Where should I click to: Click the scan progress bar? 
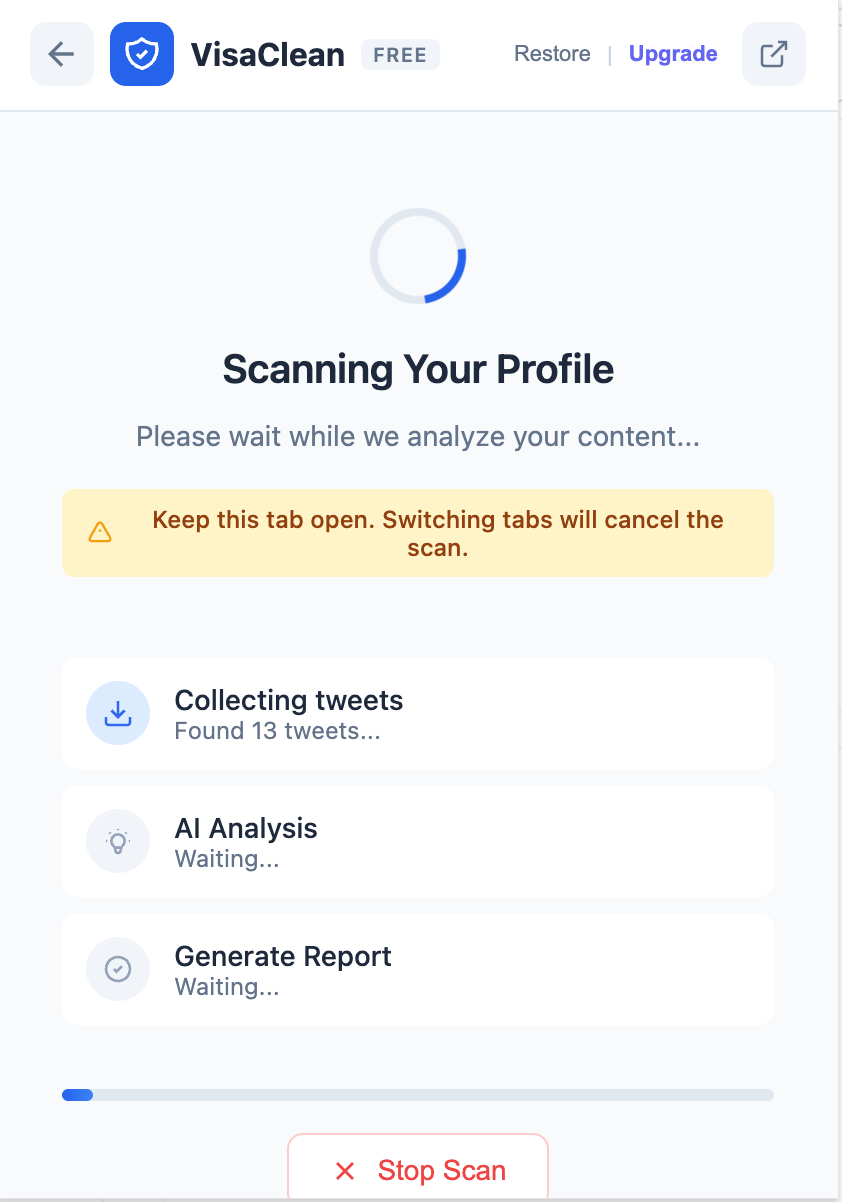(x=418, y=1095)
